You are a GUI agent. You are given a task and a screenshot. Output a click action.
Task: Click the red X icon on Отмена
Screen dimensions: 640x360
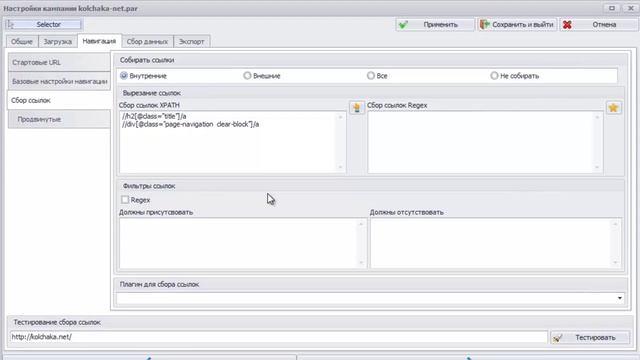(567, 24)
